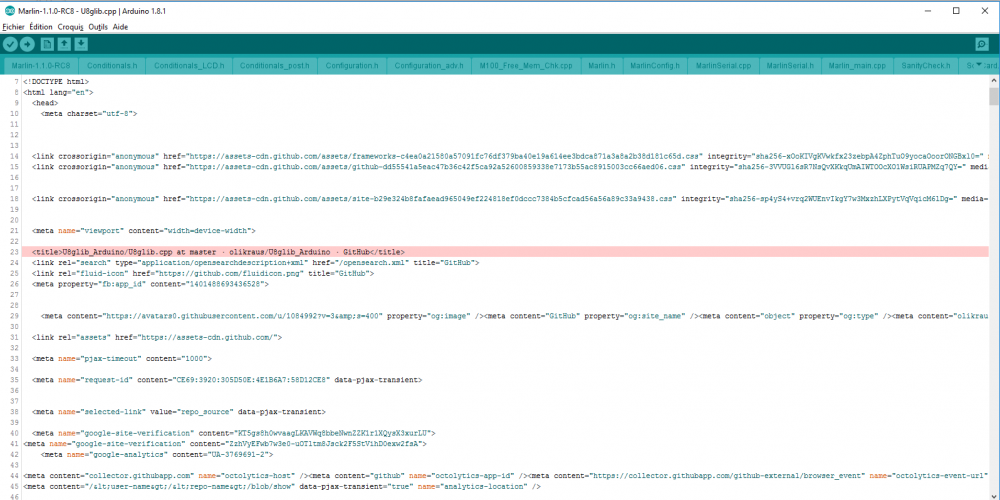
Task: Switch to the Marlin-1.1.0-RC8 tab
Action: [41, 66]
